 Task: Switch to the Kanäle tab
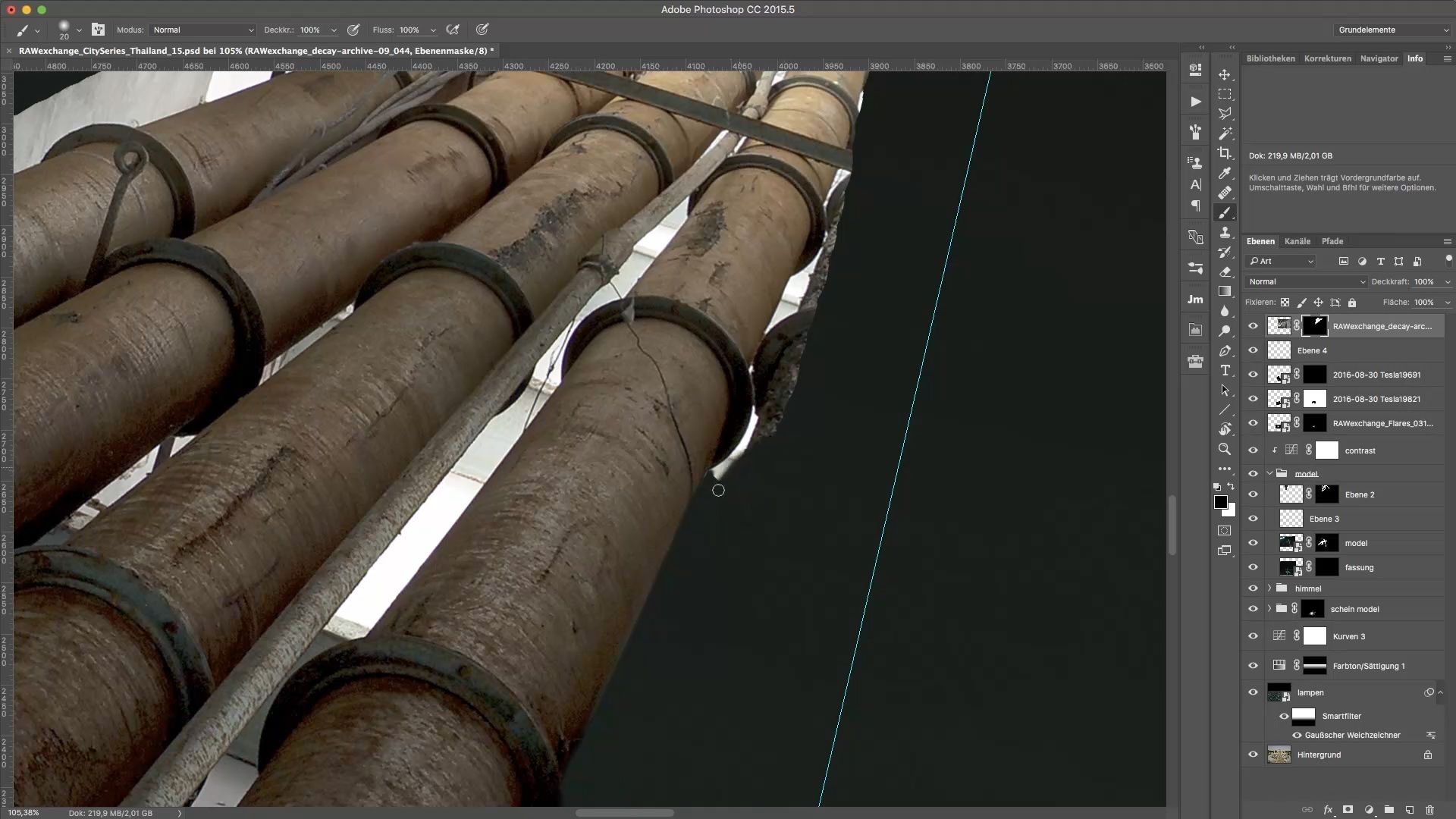point(1298,241)
